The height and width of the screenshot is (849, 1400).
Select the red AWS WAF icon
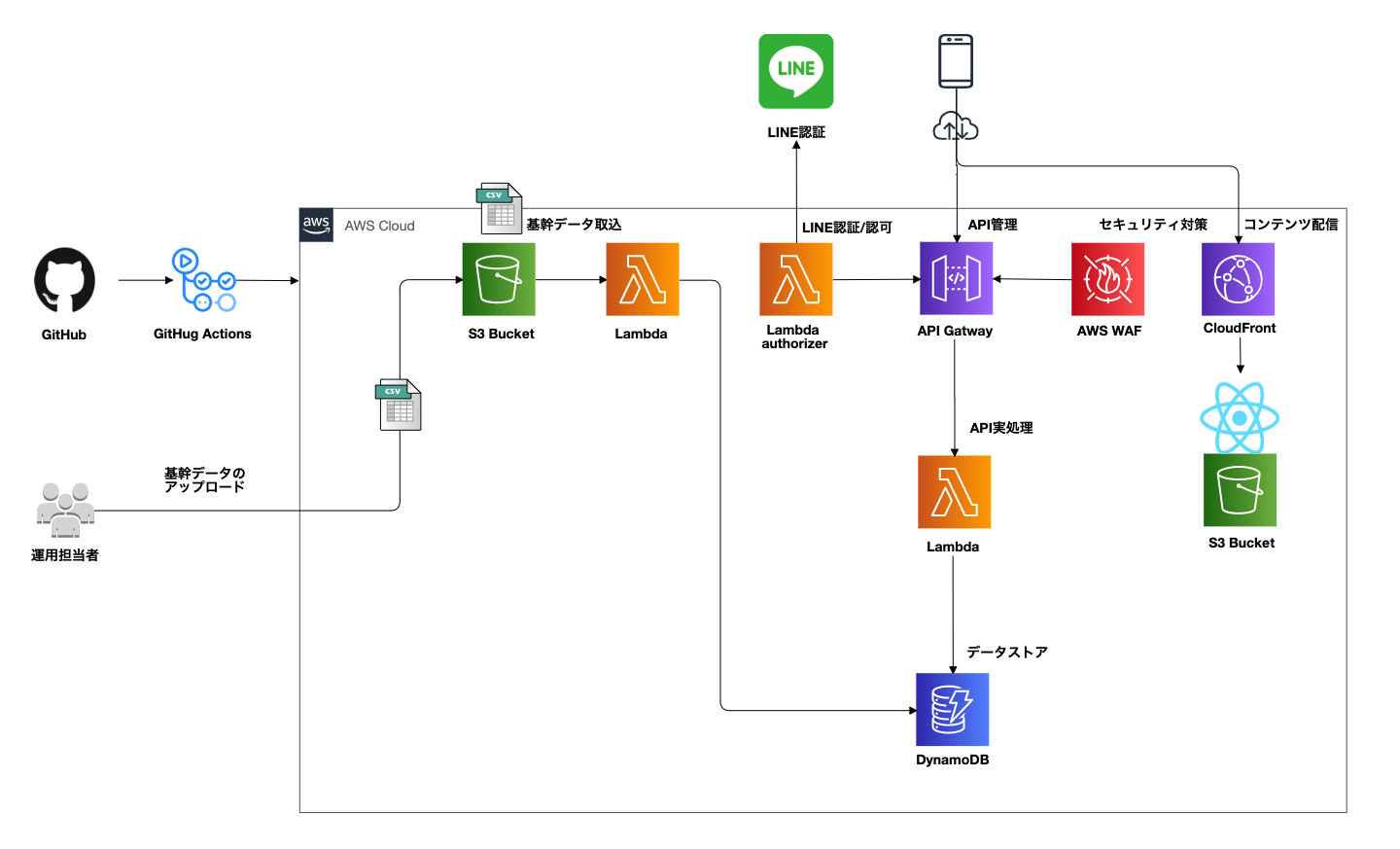point(1107,280)
